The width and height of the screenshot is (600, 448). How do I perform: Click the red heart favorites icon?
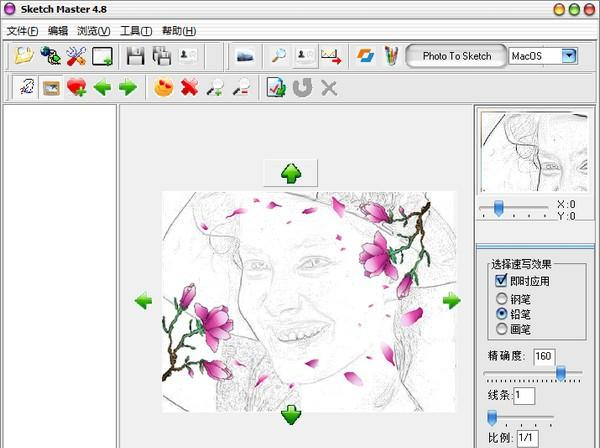tap(76, 88)
